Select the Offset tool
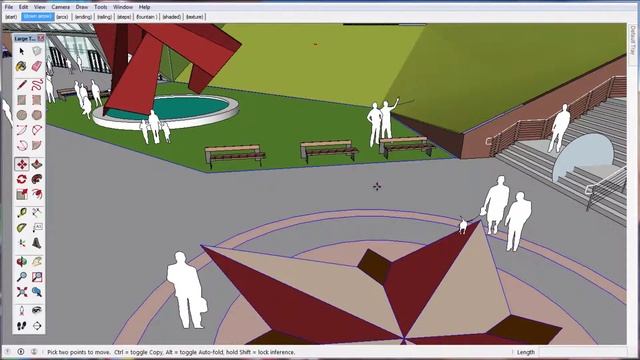 [x=37, y=194]
